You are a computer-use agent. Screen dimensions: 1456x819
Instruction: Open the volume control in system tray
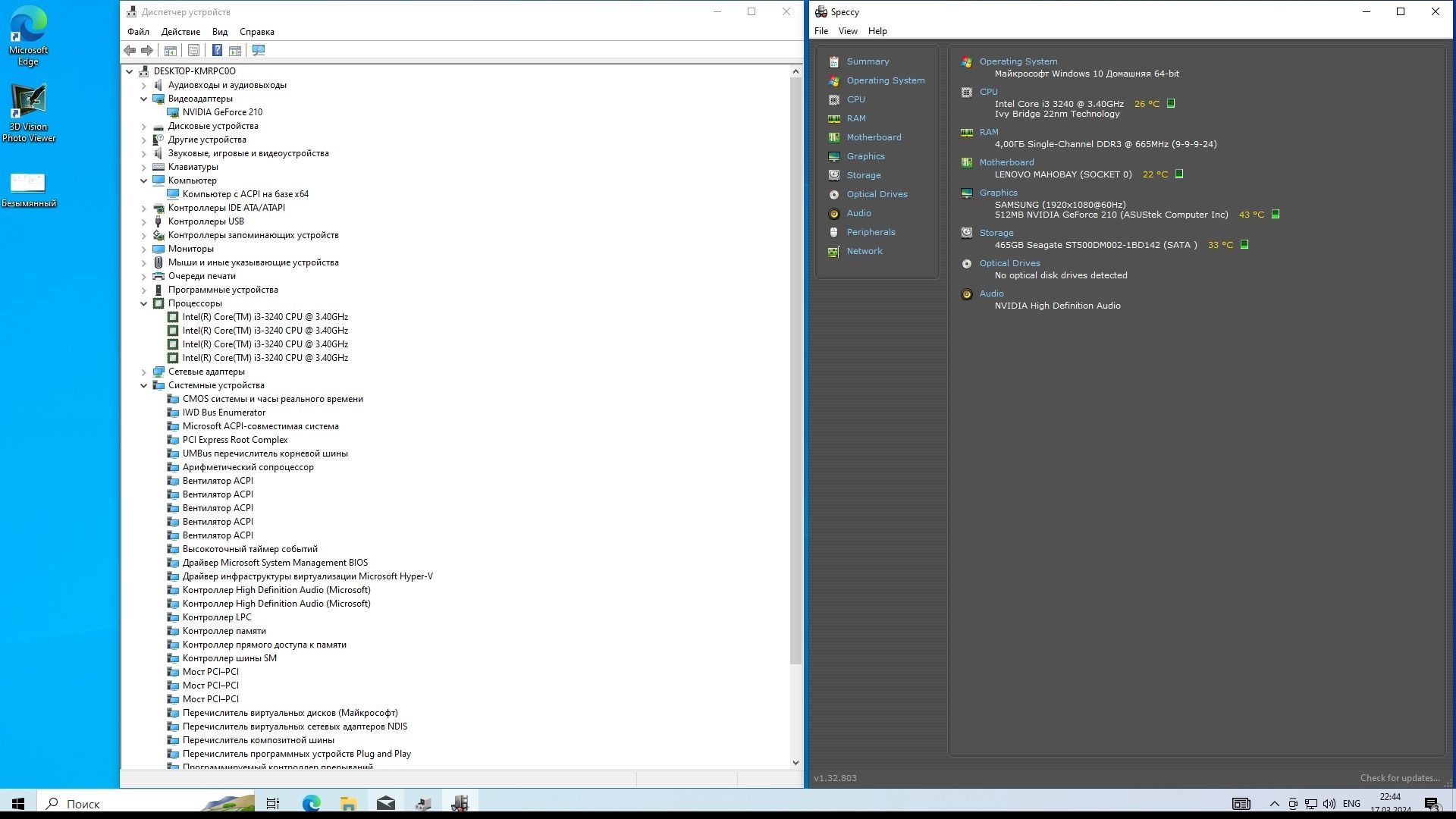pyautogui.click(x=1329, y=804)
